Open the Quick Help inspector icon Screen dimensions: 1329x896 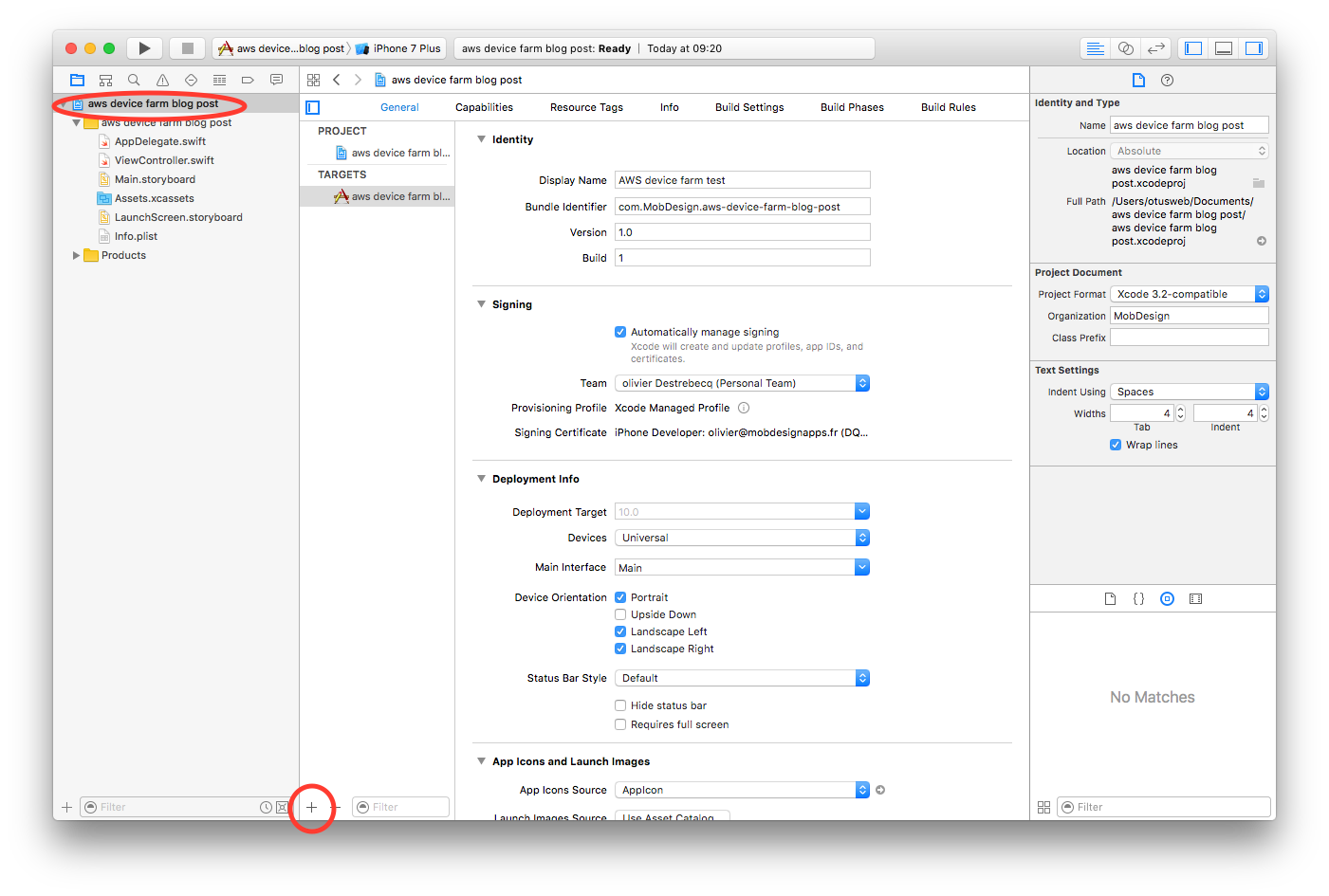click(1167, 80)
